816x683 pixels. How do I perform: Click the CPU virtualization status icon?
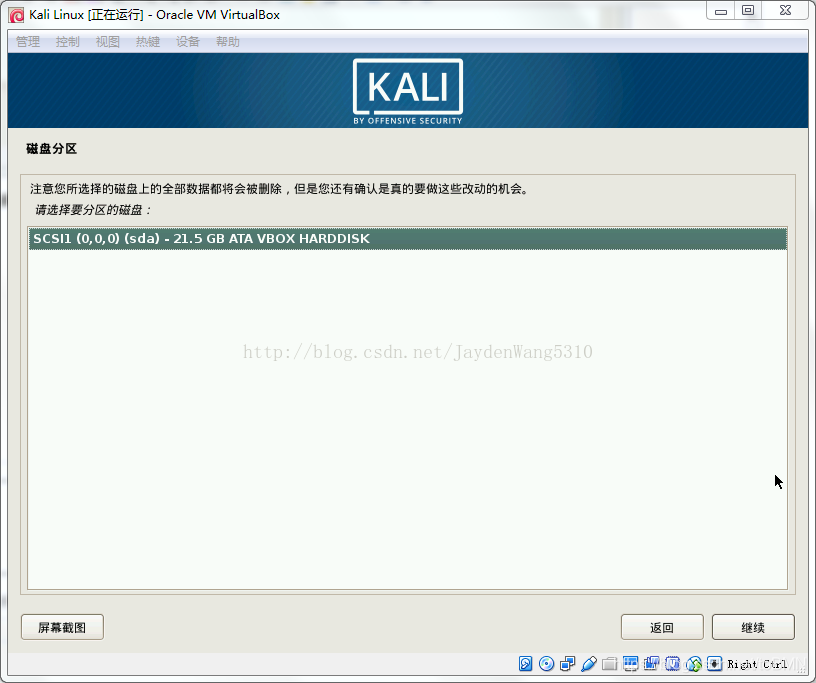(673, 664)
